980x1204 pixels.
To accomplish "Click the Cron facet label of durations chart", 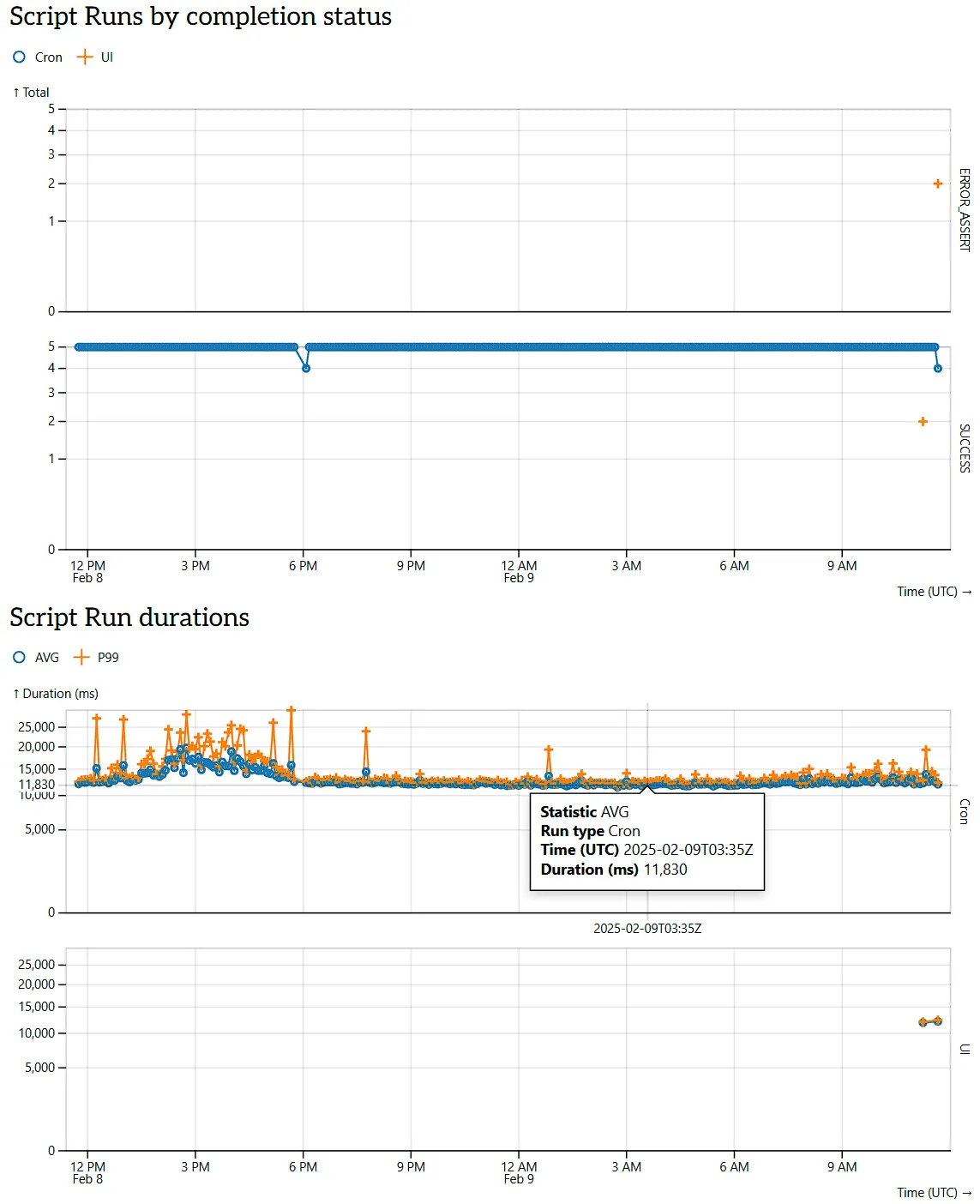I will tap(965, 811).
